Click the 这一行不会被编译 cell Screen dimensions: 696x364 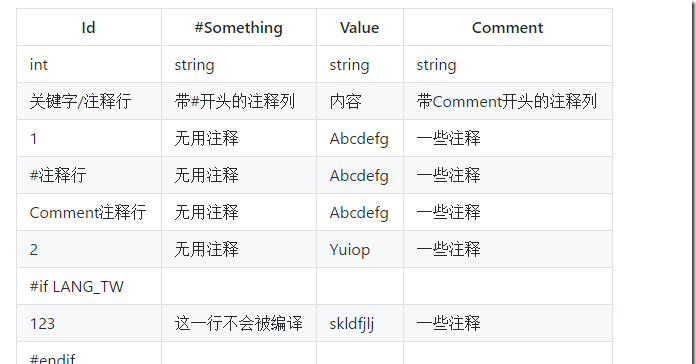pos(239,323)
